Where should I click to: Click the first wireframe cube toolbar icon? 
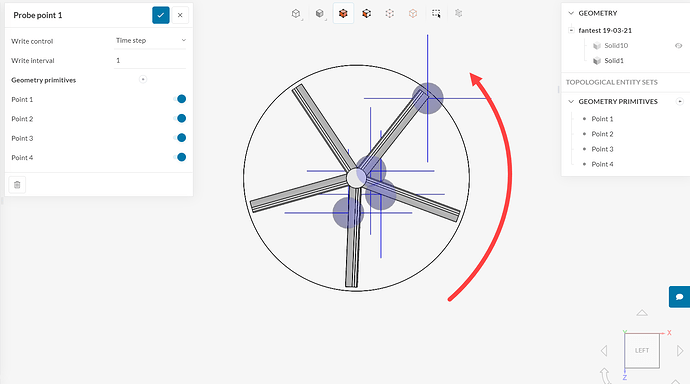296,14
